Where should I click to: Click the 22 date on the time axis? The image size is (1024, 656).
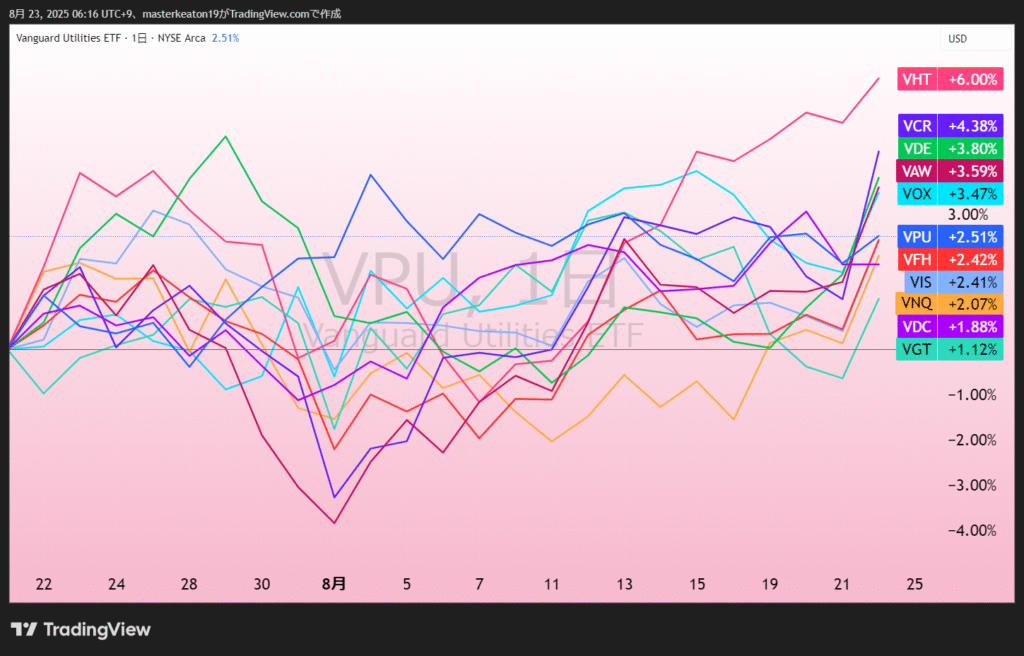[x=44, y=583]
